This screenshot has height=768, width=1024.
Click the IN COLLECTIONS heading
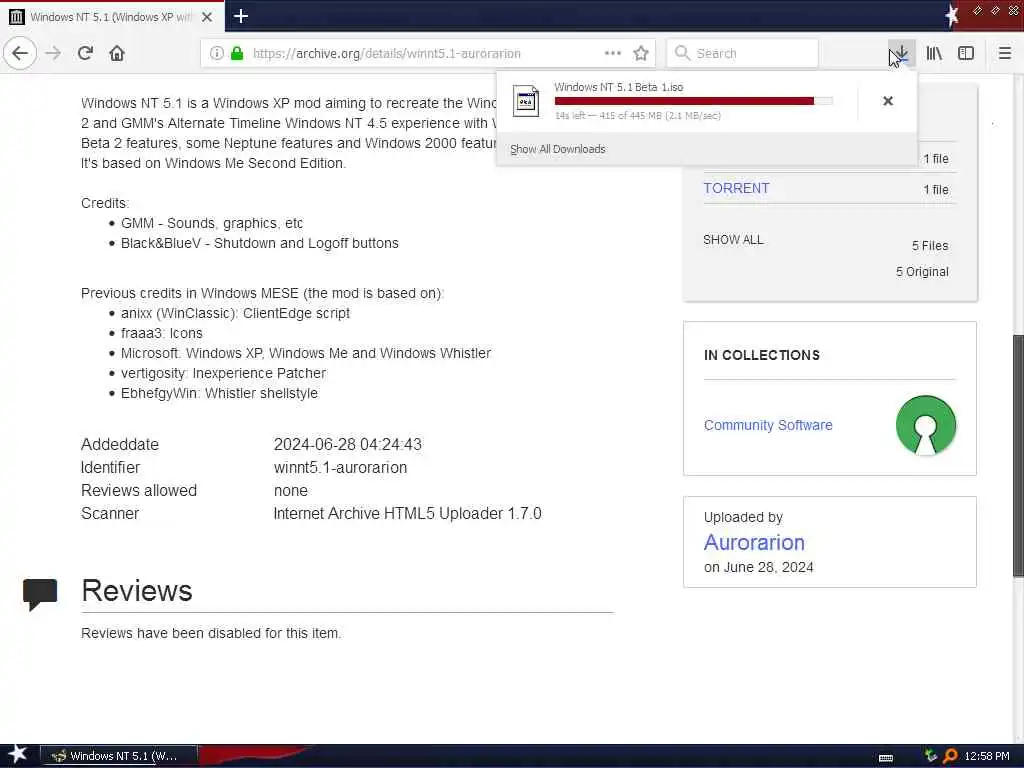click(761, 355)
